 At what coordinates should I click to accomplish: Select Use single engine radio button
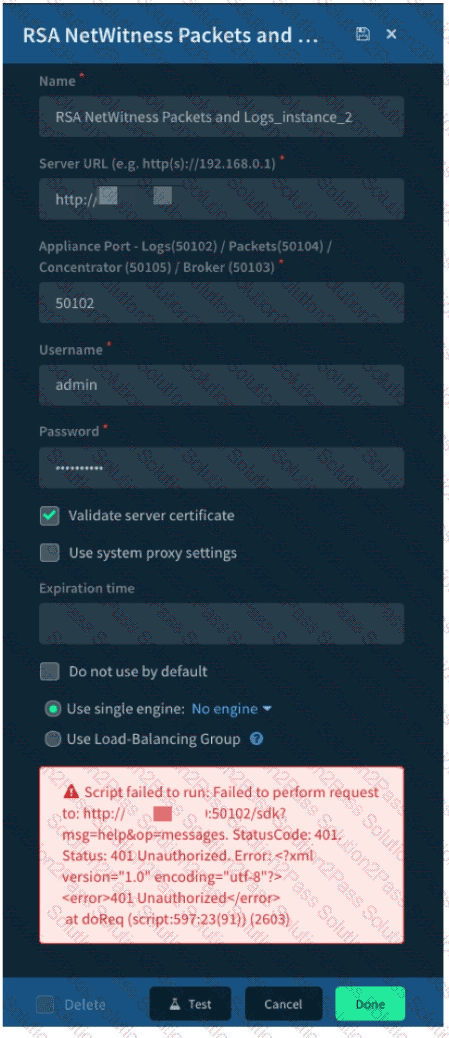click(x=53, y=709)
